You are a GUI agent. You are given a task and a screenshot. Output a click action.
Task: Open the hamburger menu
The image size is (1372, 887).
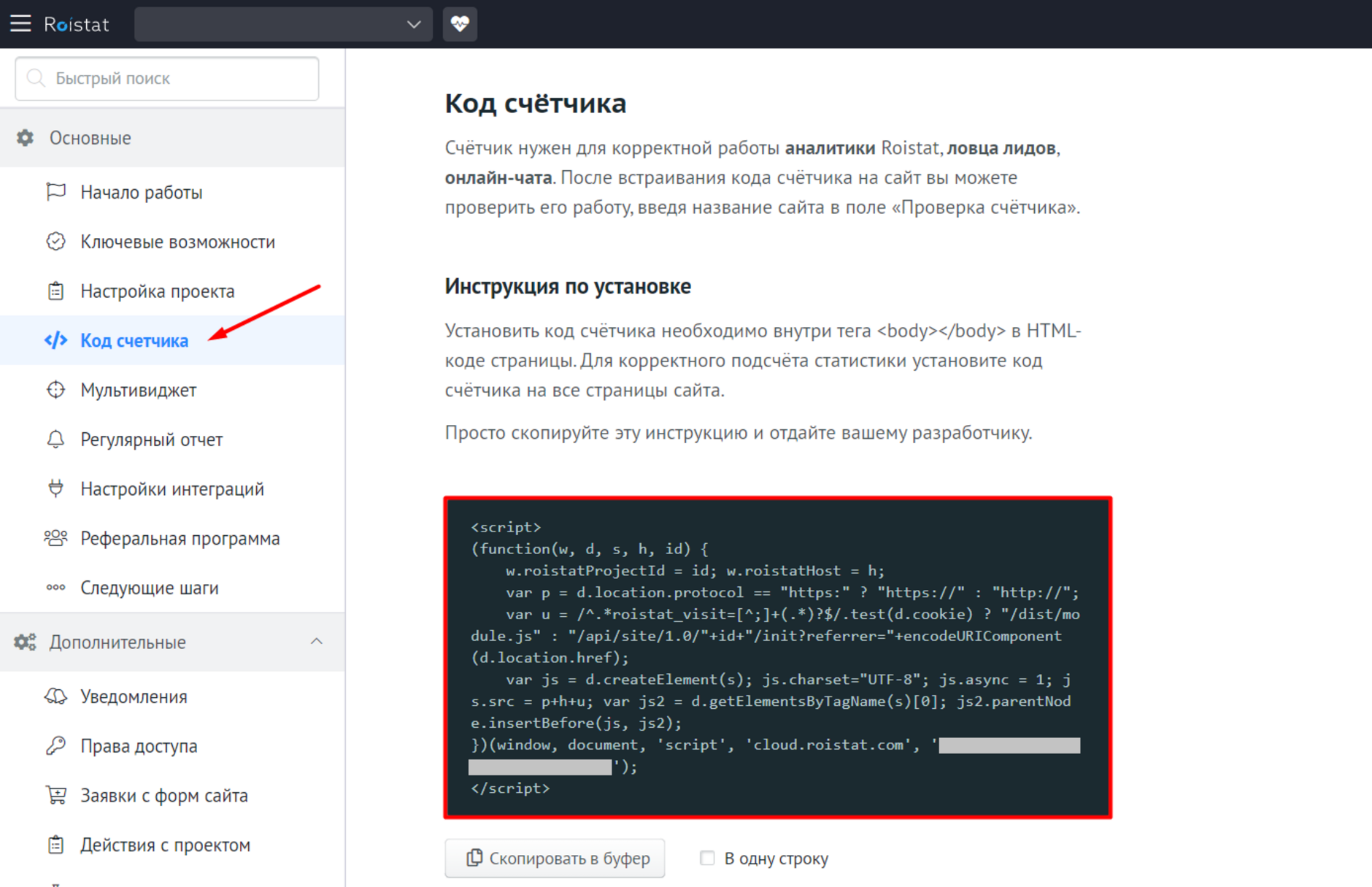pos(20,23)
